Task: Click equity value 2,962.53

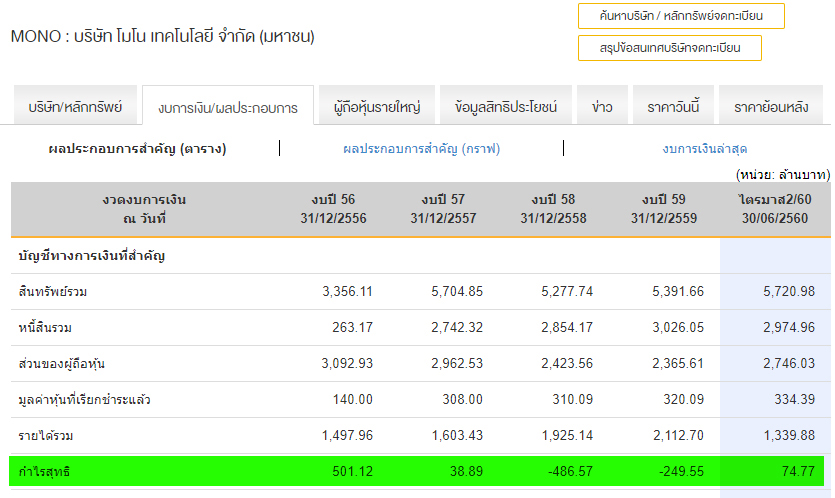Action: click(457, 363)
